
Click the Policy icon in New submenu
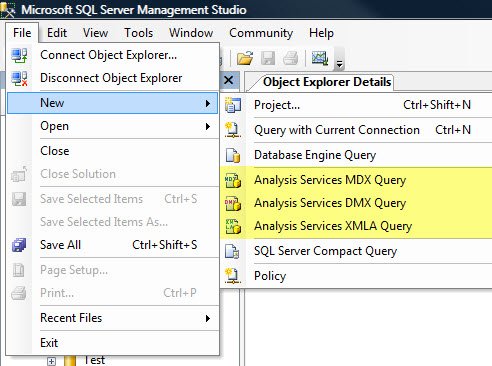pyautogui.click(x=233, y=276)
